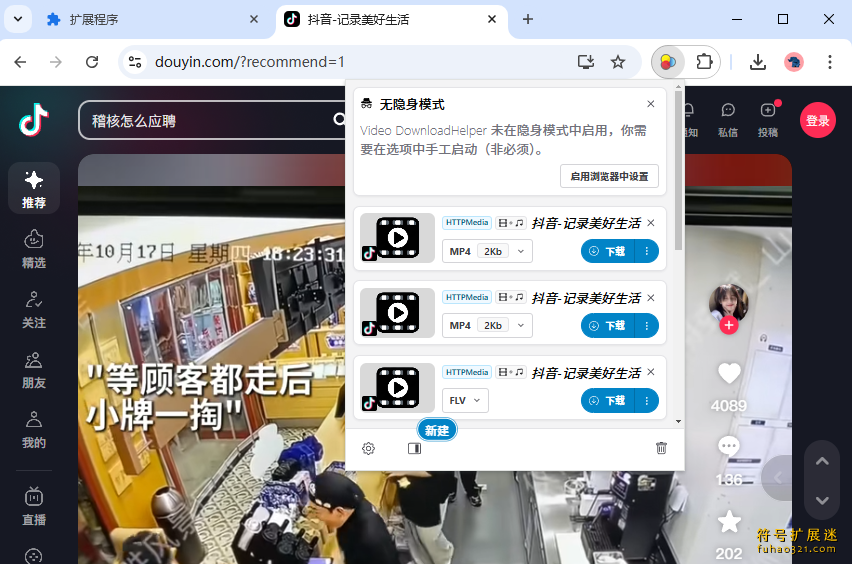Like the video with heart icon
The width and height of the screenshot is (852, 564).
729,373
